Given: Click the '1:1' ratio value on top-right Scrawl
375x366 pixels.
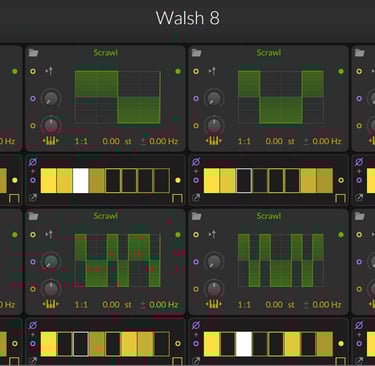Looking at the screenshot, I should [x=244, y=141].
